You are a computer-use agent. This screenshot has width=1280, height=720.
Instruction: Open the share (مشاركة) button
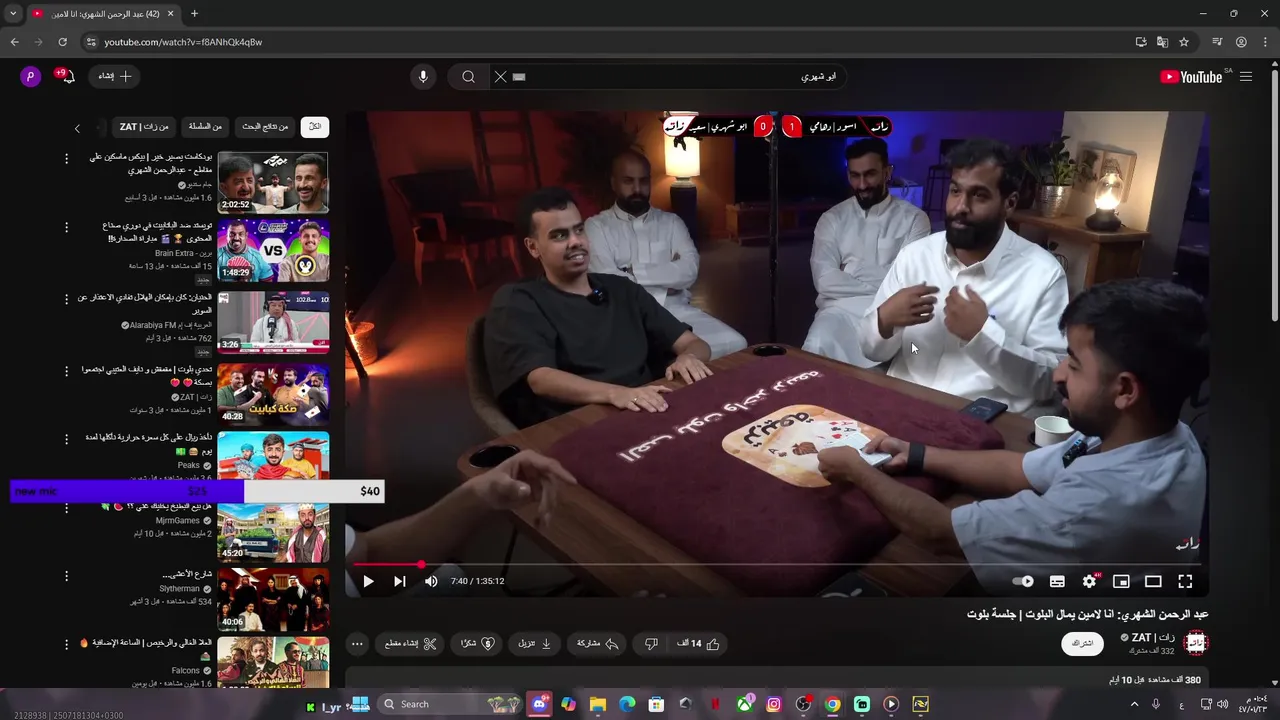pos(598,644)
